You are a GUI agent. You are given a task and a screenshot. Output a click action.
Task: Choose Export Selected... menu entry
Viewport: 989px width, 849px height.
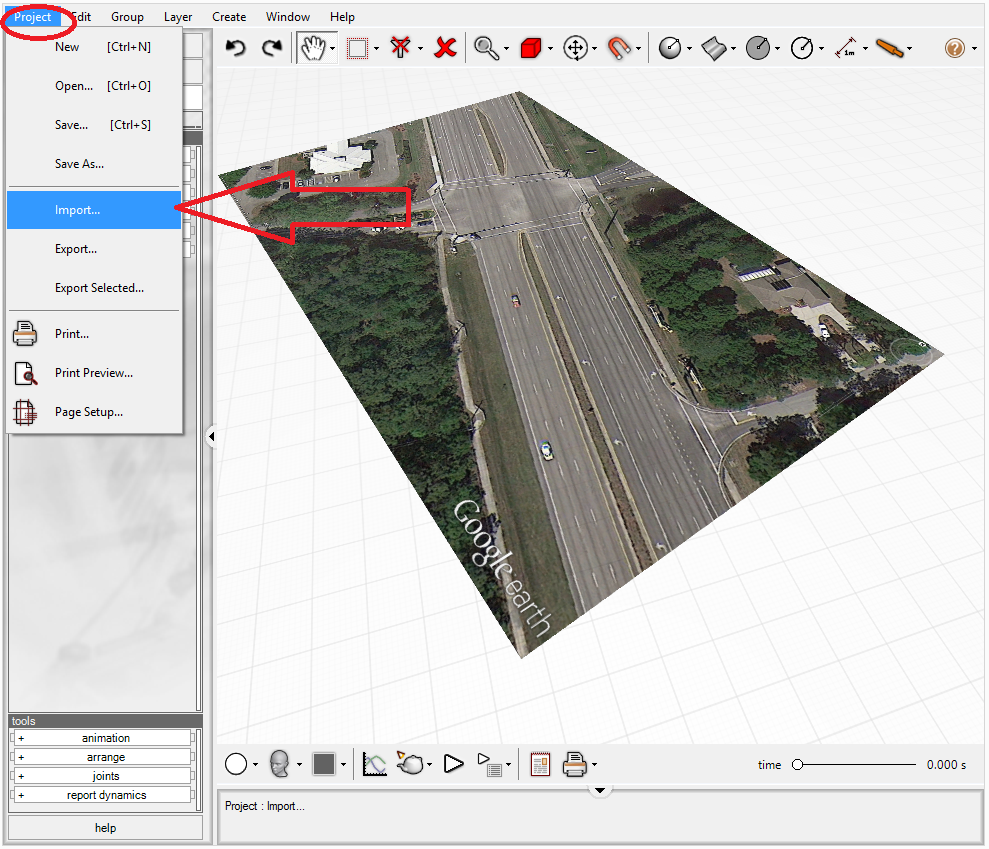pyautogui.click(x=94, y=288)
